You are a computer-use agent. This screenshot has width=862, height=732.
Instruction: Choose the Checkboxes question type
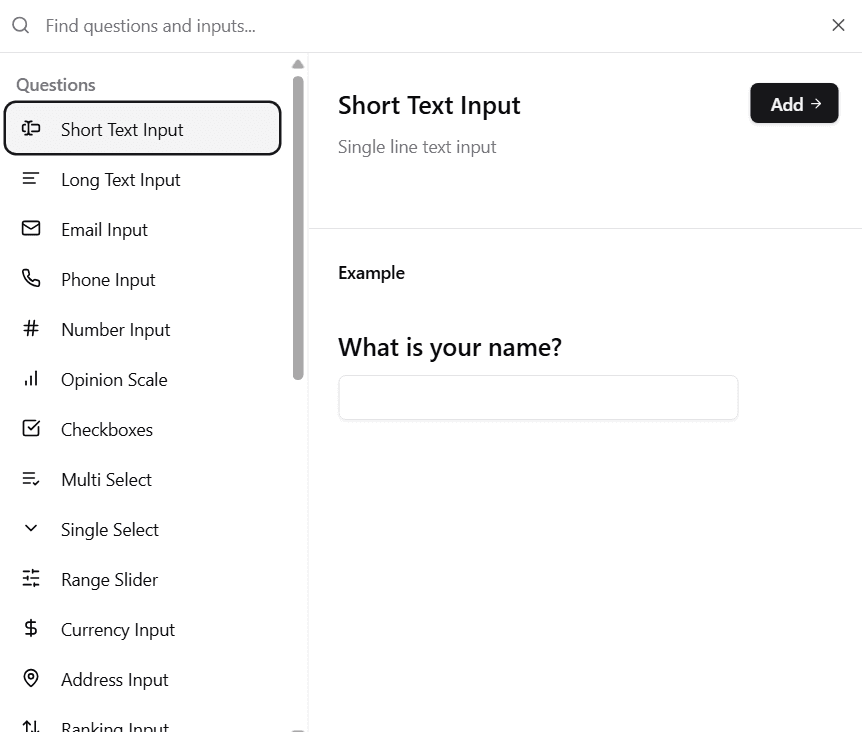point(107,428)
